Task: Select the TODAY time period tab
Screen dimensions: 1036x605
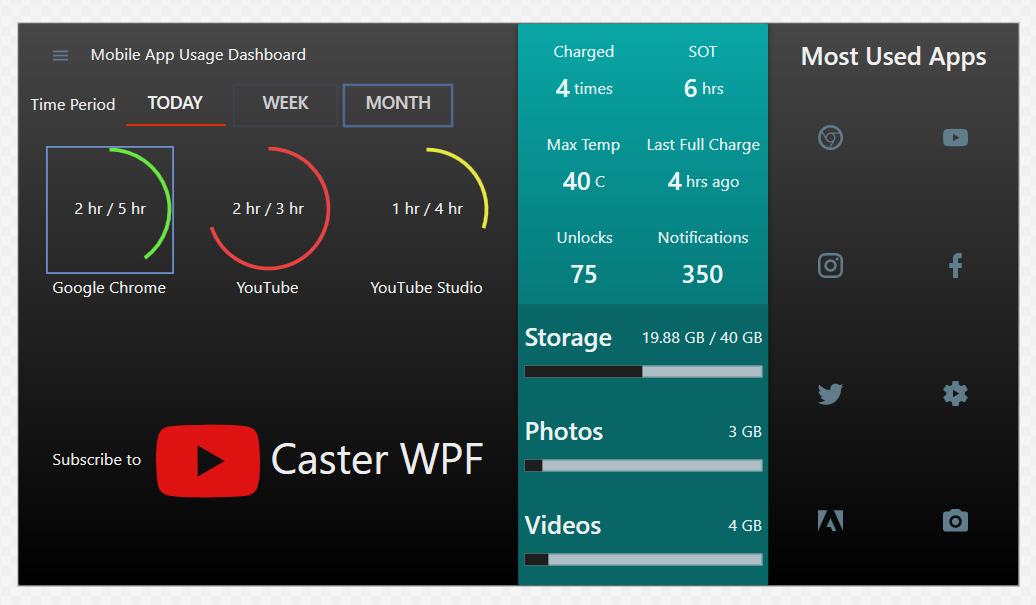Action: (175, 104)
